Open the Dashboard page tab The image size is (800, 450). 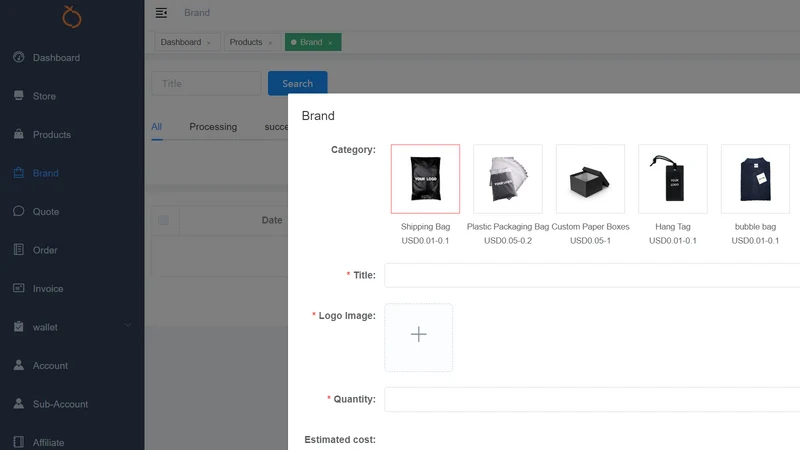tap(187, 42)
